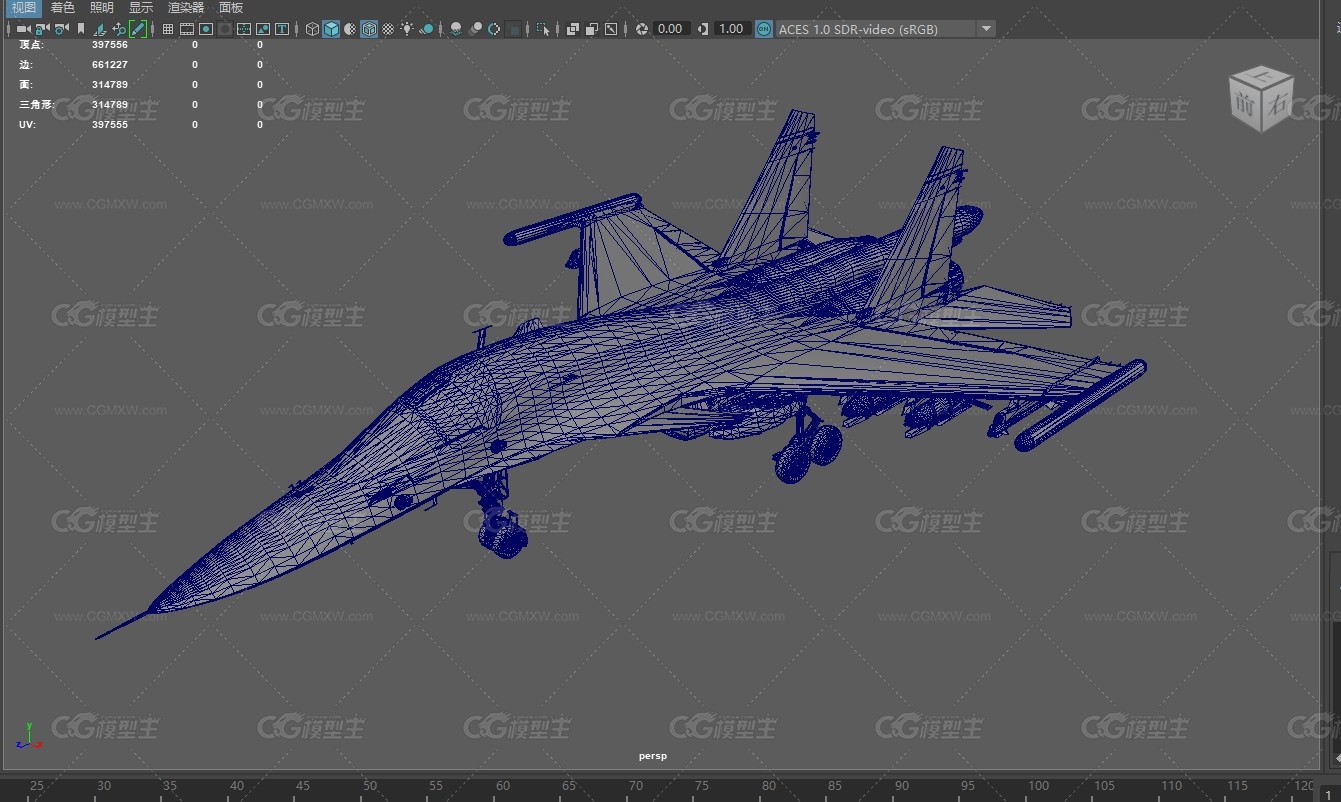Click the Screen Space Ambient Occlusion icon
The image size is (1341, 802).
coord(456,29)
